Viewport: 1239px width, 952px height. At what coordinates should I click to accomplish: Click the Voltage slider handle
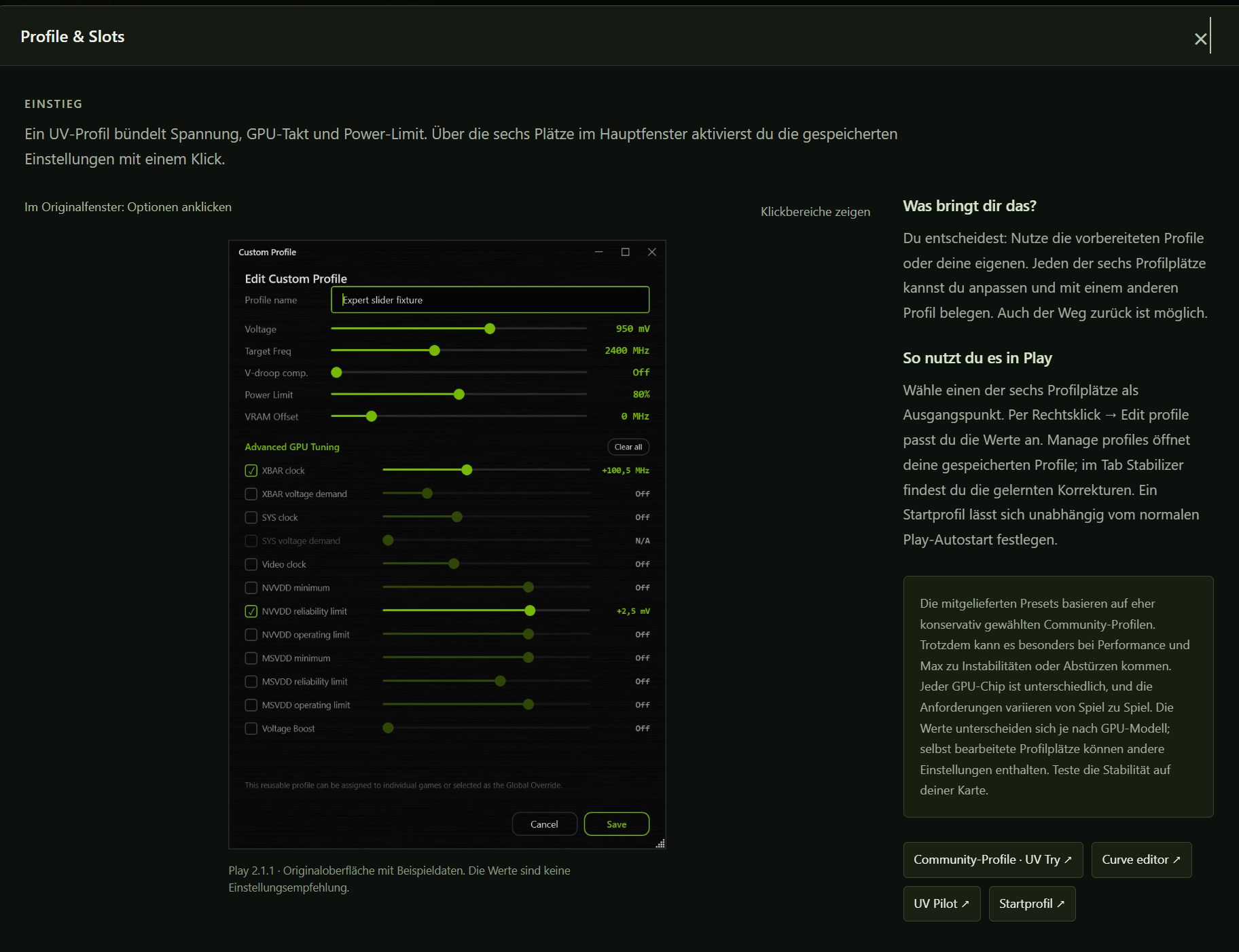click(x=490, y=329)
